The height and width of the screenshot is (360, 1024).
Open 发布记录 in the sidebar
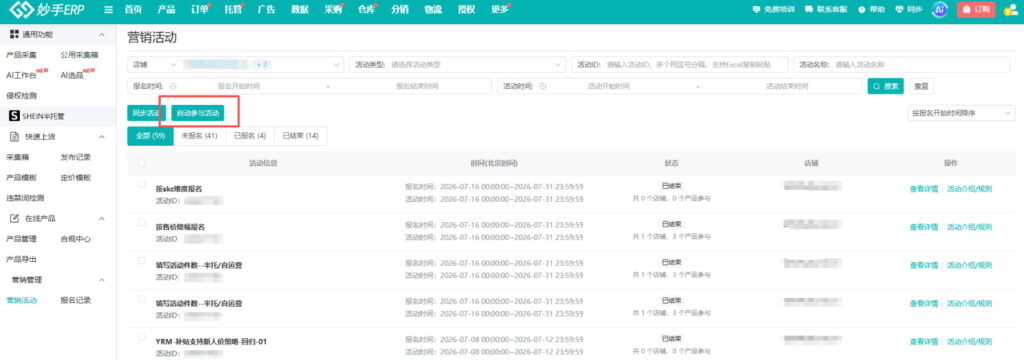[76, 157]
